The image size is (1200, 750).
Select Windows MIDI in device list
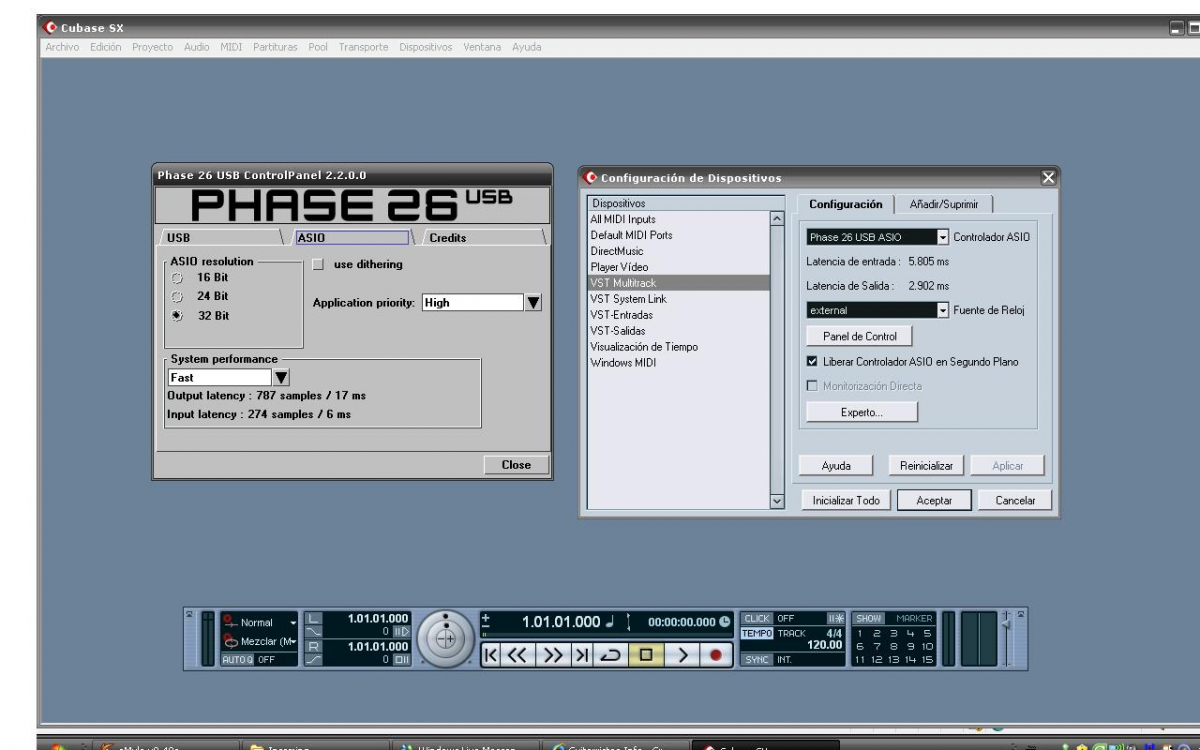[x=623, y=363]
